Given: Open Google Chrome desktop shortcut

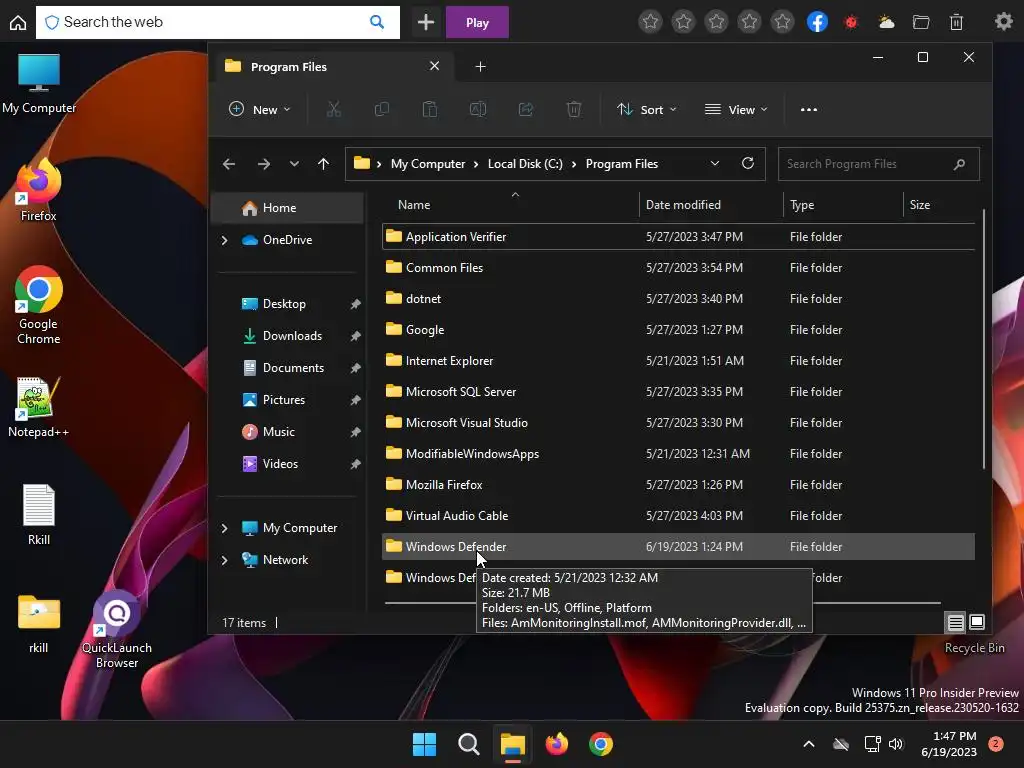Looking at the screenshot, I should [x=39, y=305].
